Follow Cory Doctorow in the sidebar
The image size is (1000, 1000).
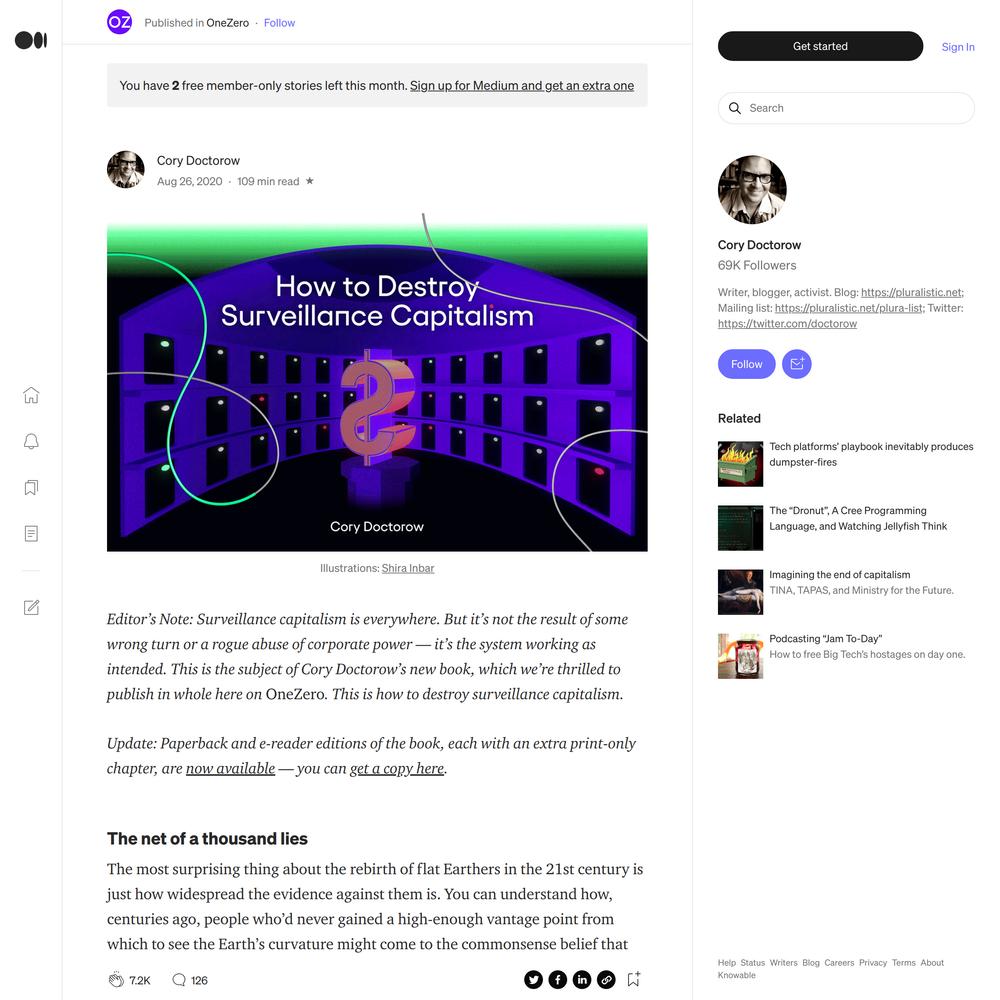pos(746,364)
